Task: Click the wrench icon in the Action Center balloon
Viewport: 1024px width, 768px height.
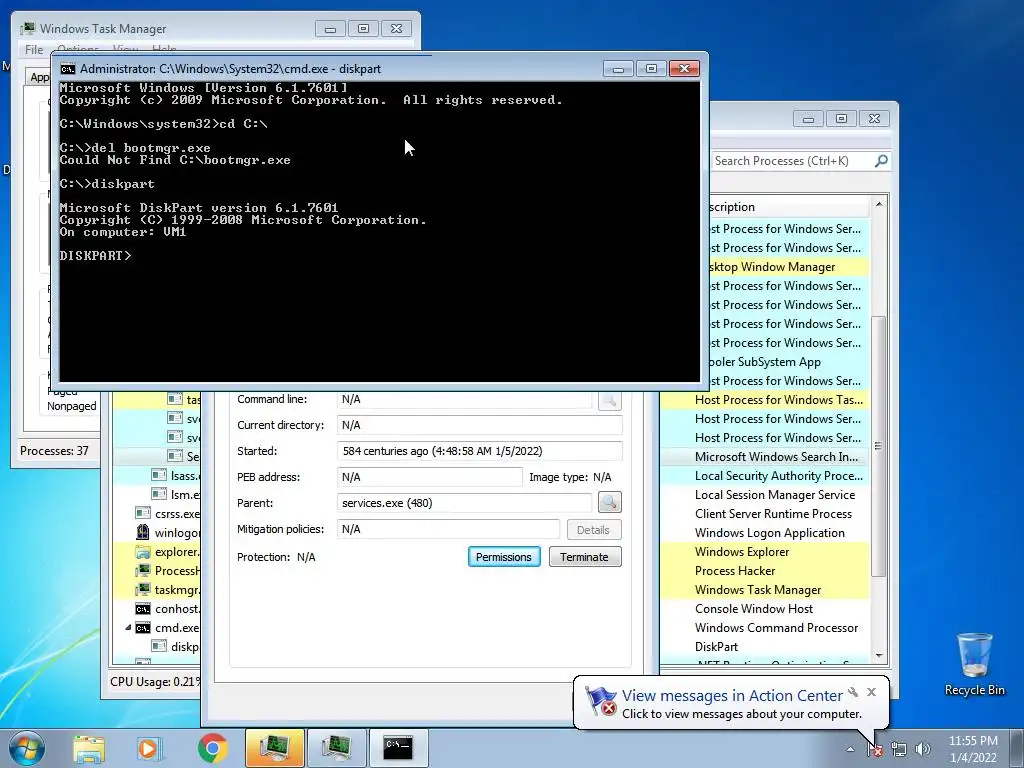Action: [853, 692]
